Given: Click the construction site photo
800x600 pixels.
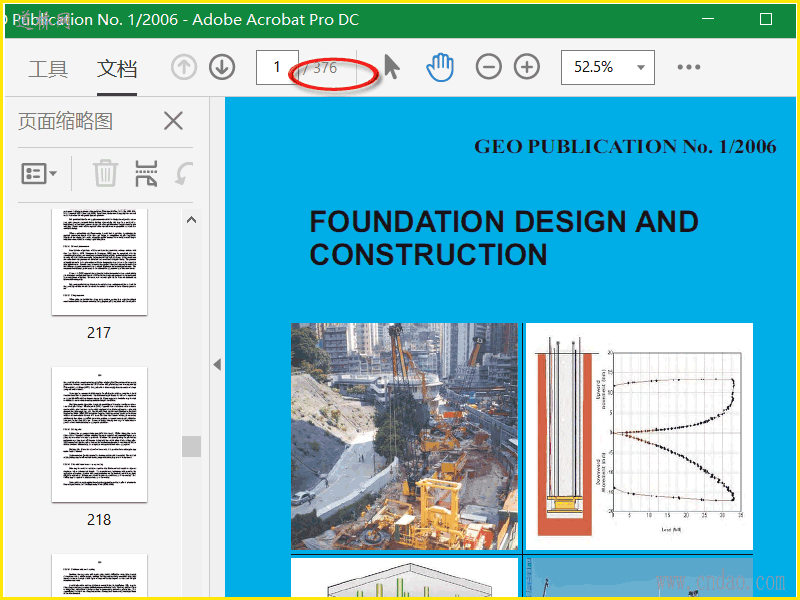Looking at the screenshot, I should pyautogui.click(x=405, y=436).
